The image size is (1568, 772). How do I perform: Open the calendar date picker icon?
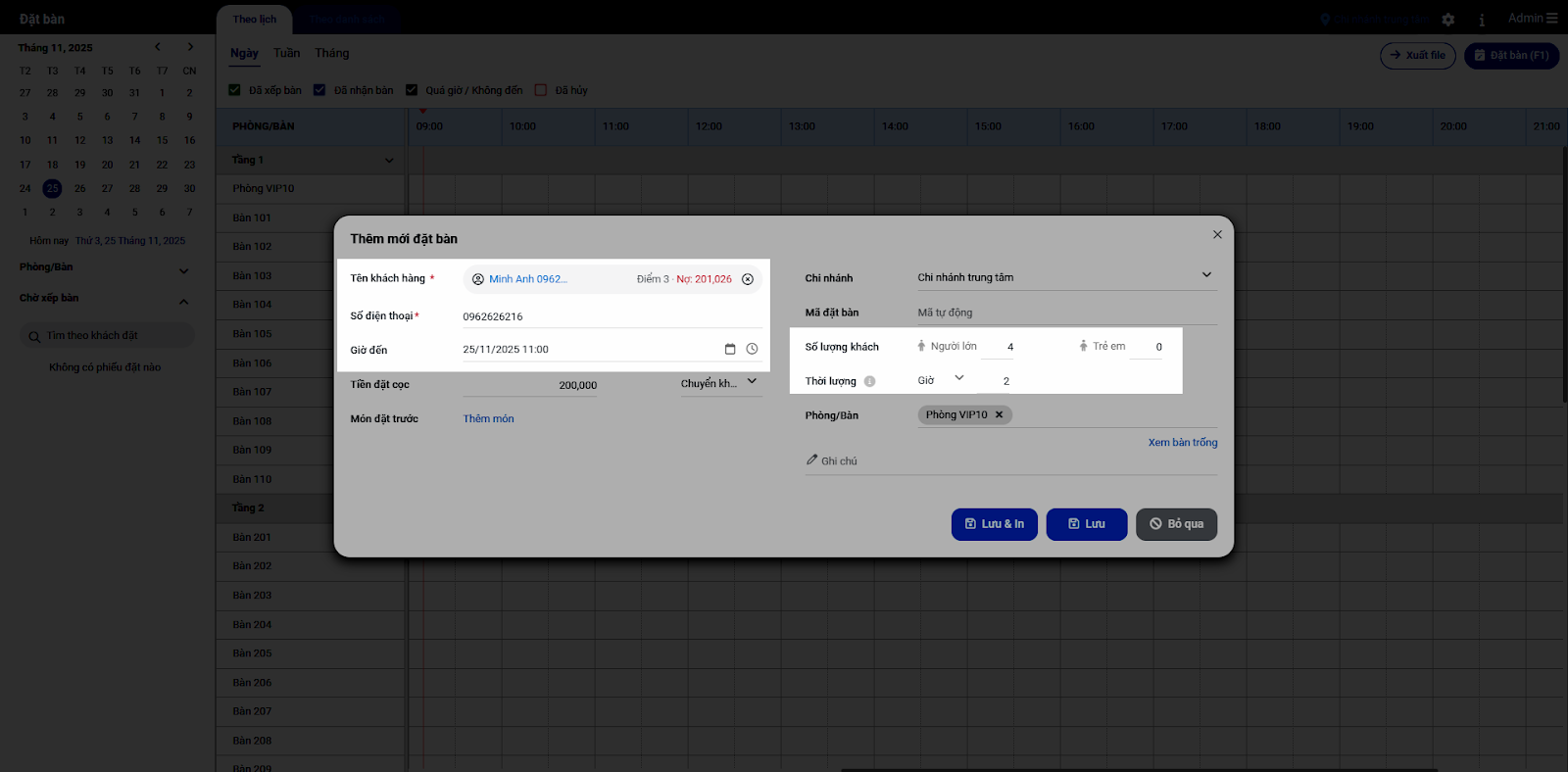tap(730, 350)
